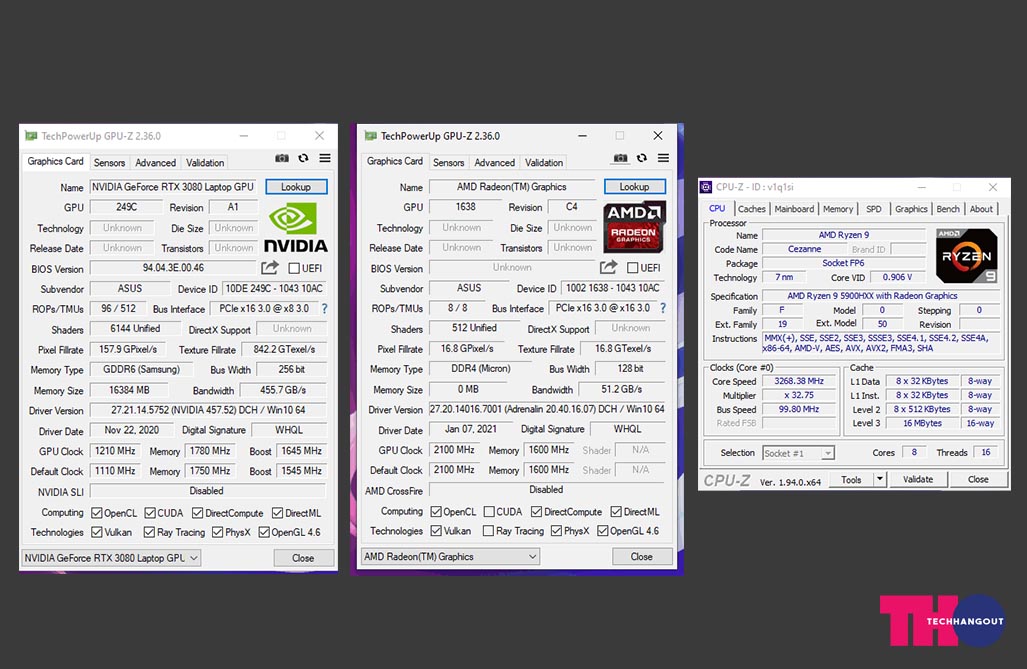The height and width of the screenshot is (669, 1027).
Task: Open the SPD tab in CPU-Z
Action: click(874, 208)
